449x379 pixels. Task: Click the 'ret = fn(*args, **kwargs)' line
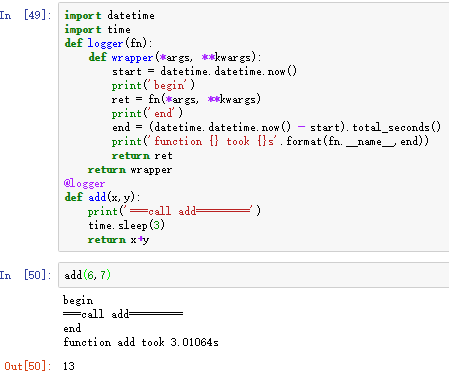(x=186, y=99)
